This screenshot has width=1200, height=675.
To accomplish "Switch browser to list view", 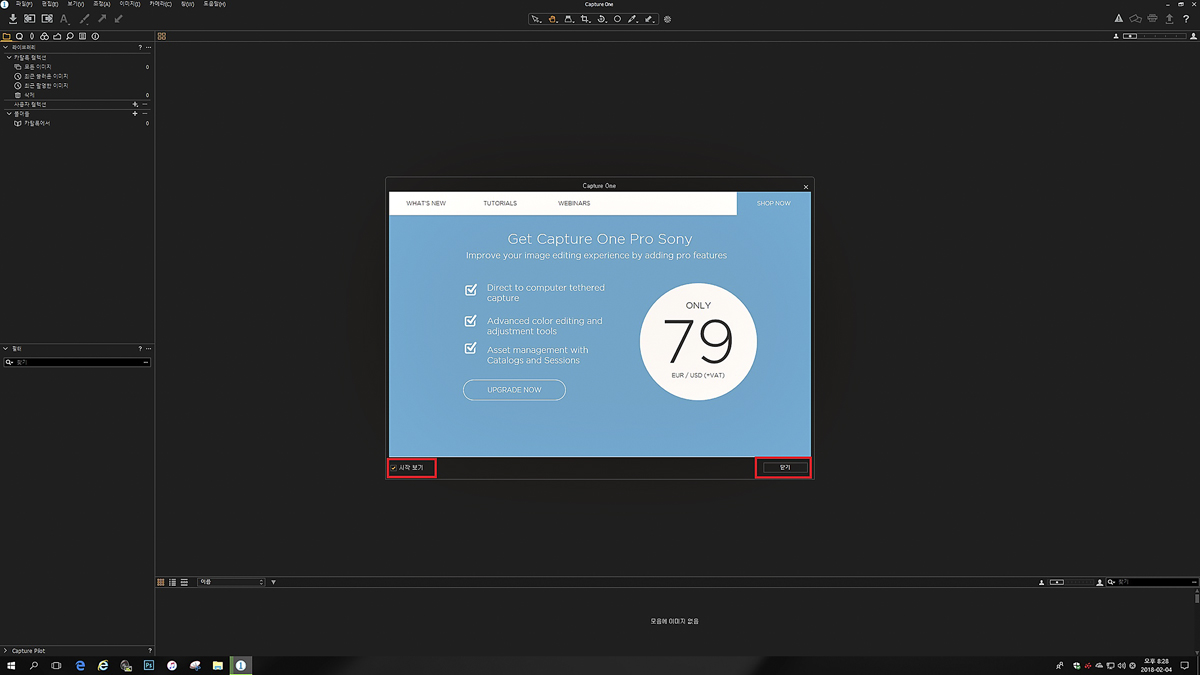I will tap(173, 582).
